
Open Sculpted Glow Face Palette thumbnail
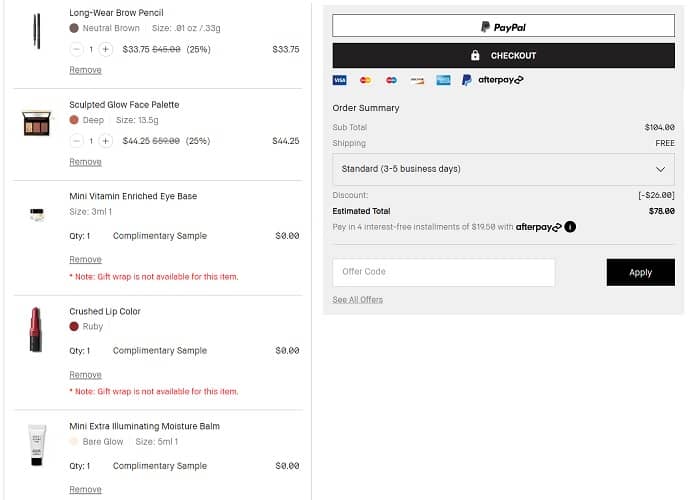click(35, 123)
